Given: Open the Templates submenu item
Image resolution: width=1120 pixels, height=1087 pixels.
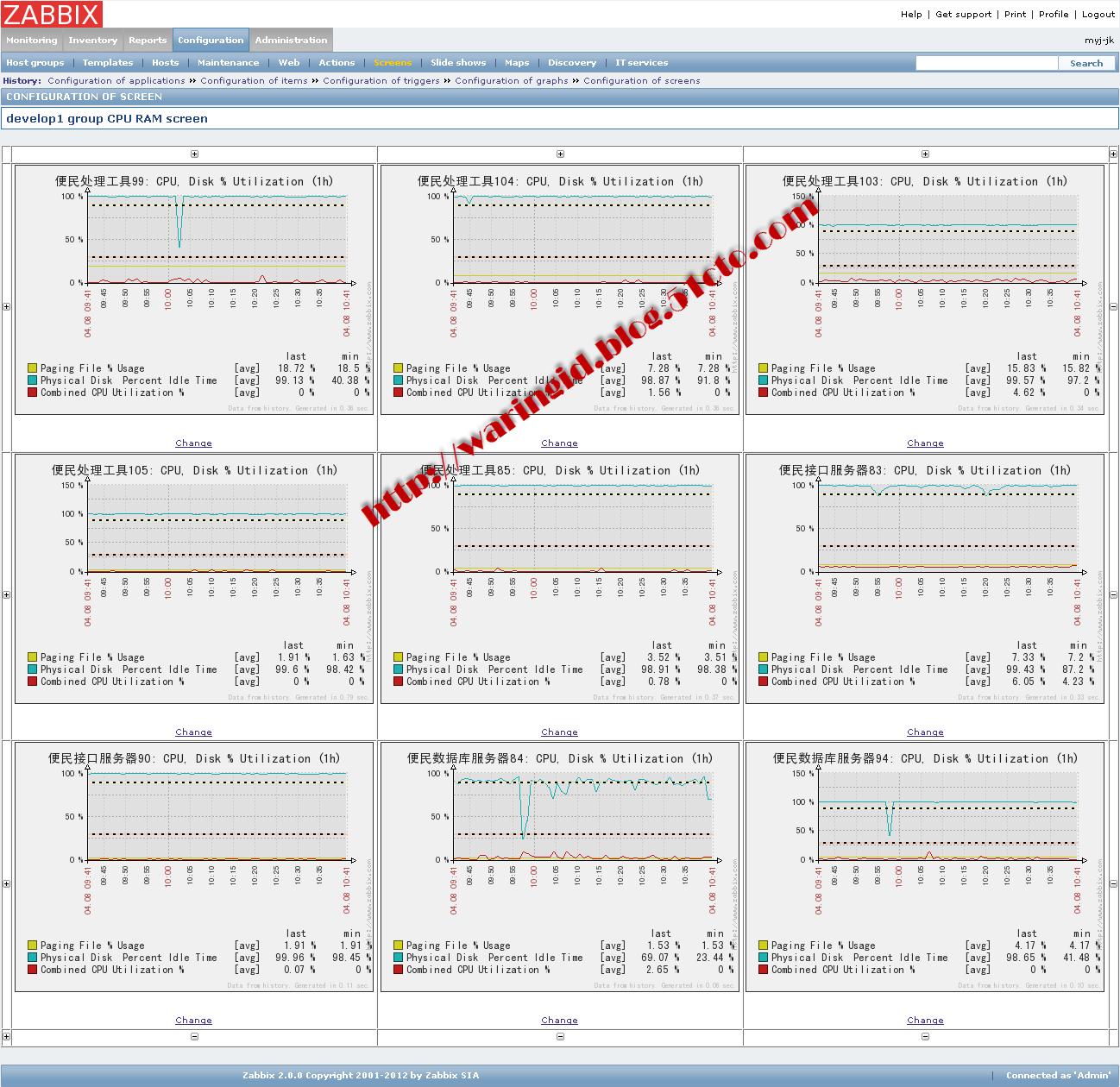Looking at the screenshot, I should 108,63.
